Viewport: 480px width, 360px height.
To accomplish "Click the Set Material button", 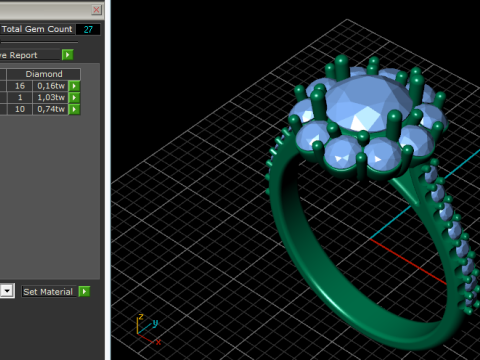I will (x=49, y=292).
